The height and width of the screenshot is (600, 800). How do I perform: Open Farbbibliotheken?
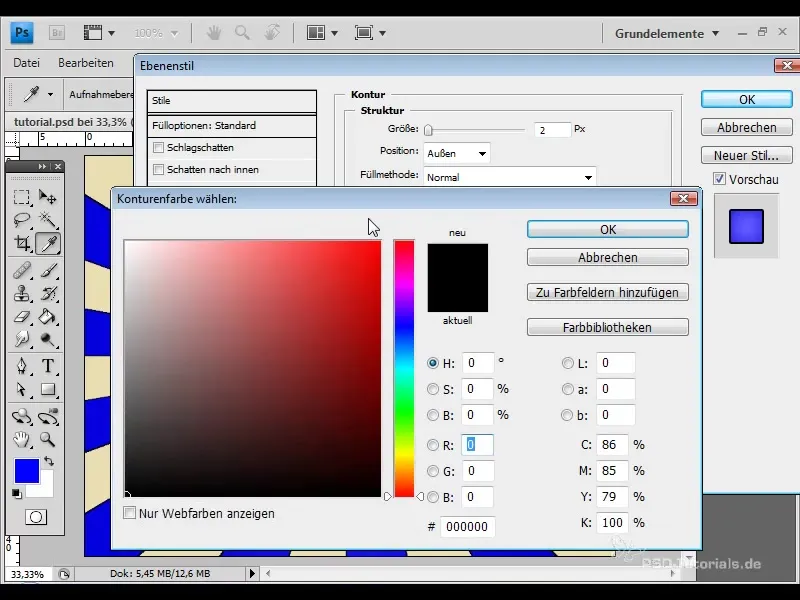(x=608, y=327)
